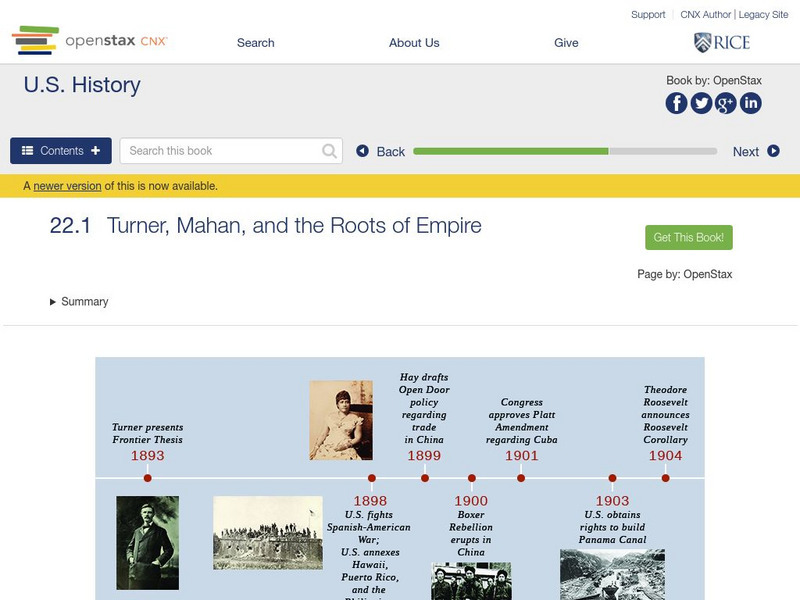Click the Back arrow icon
The height and width of the screenshot is (600, 800).
click(x=363, y=151)
